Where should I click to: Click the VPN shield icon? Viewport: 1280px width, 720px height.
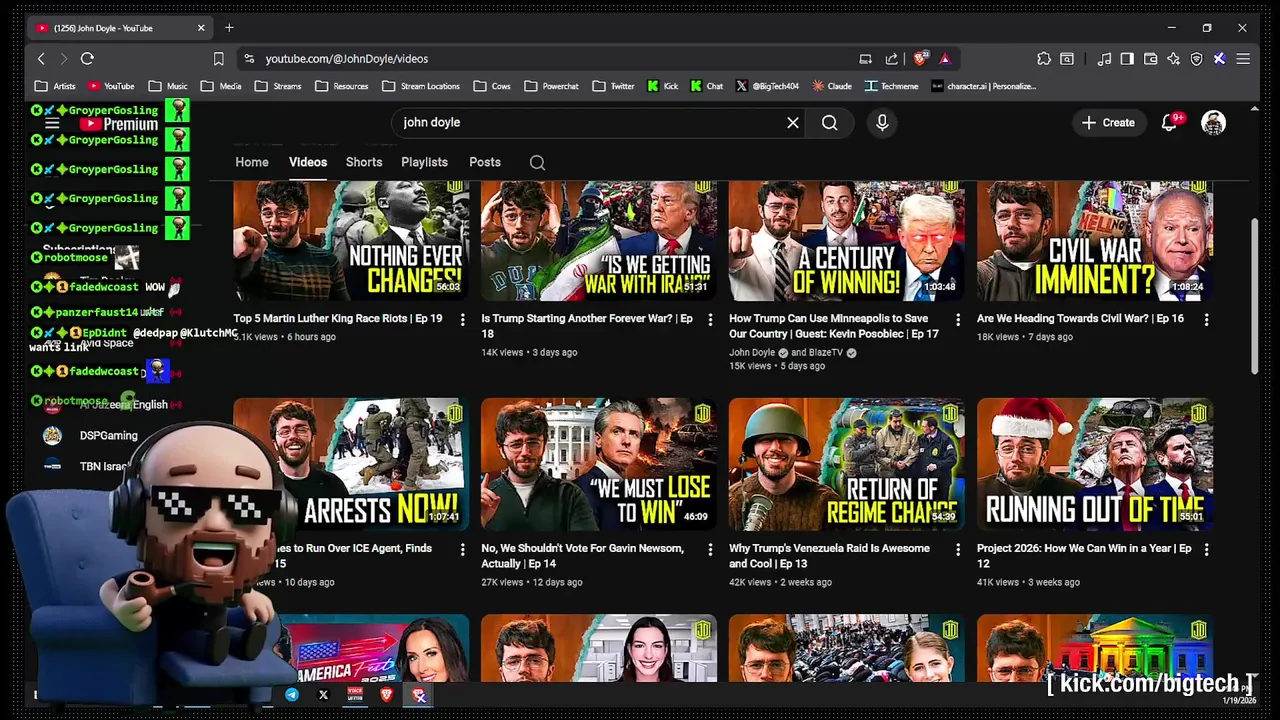coord(1196,59)
